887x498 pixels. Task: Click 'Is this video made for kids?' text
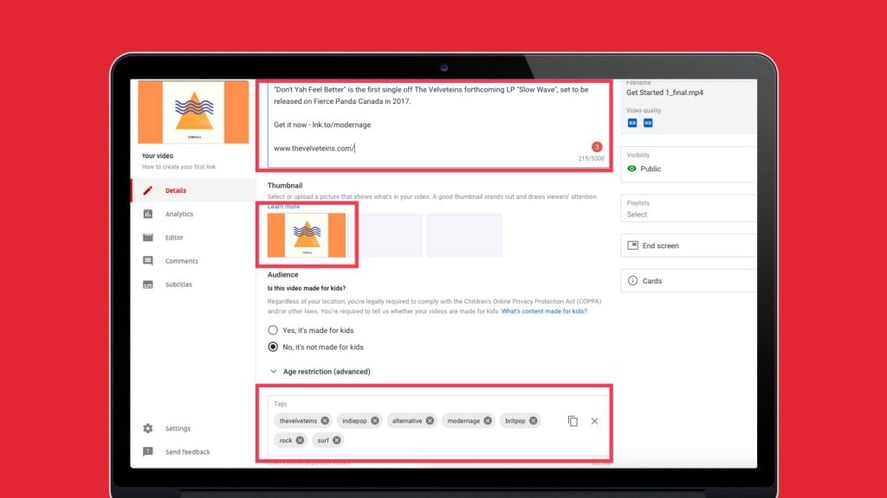(x=307, y=289)
